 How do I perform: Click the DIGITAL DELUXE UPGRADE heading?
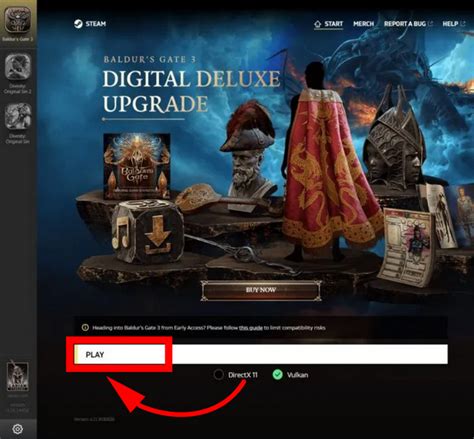[x=191, y=91]
